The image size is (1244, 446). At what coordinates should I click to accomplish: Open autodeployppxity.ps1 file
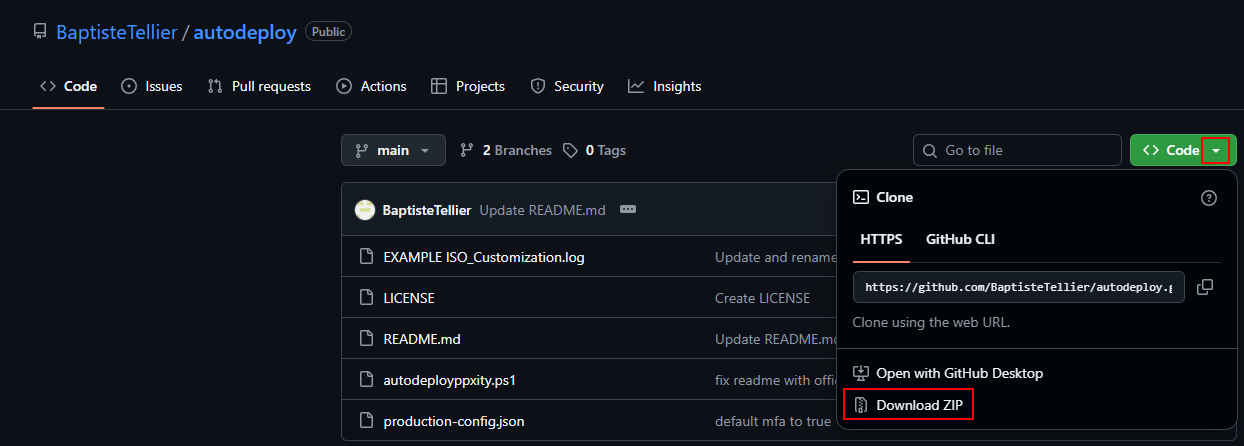pos(450,380)
